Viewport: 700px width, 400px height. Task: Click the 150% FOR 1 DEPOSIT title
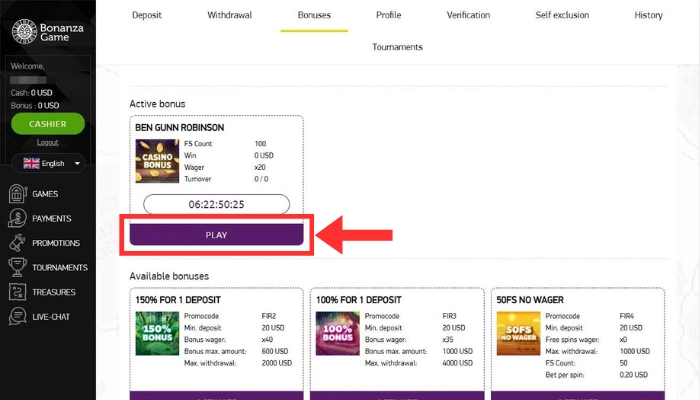pyautogui.click(x=178, y=300)
